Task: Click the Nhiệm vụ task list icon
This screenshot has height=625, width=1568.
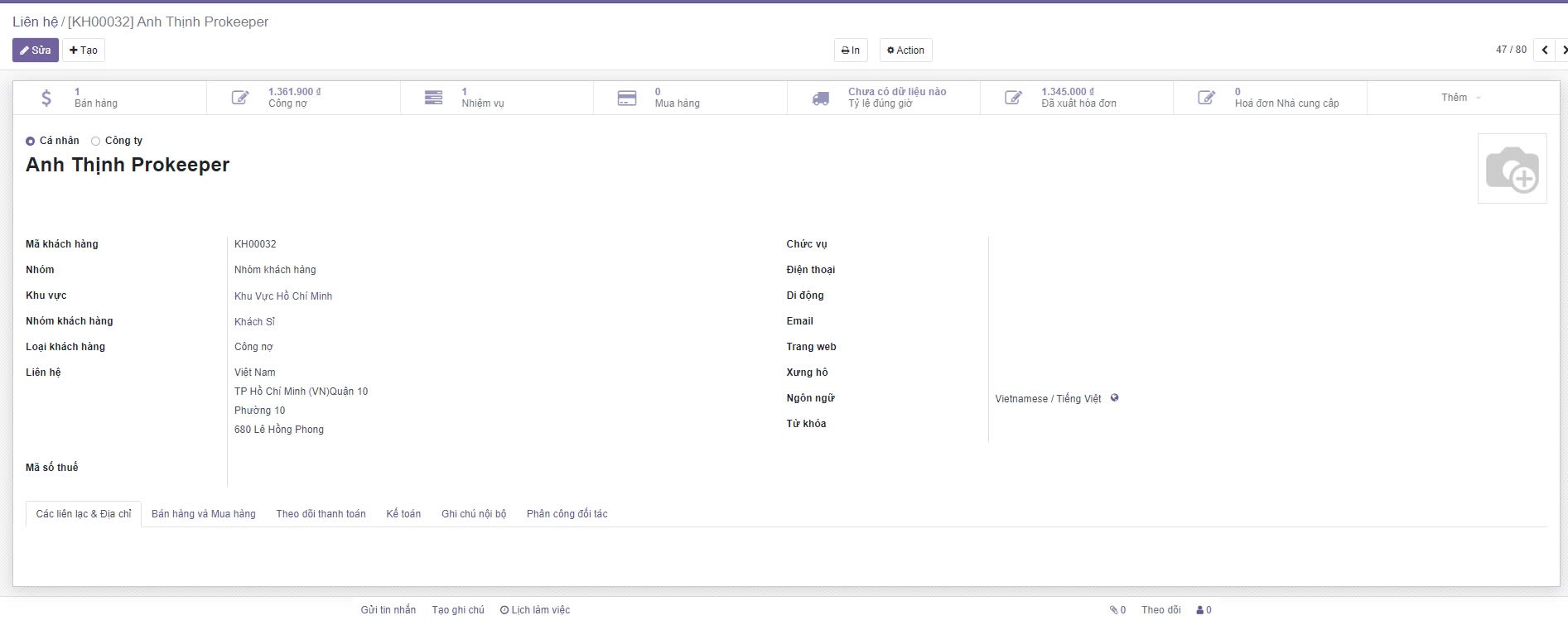Action: pos(433,98)
